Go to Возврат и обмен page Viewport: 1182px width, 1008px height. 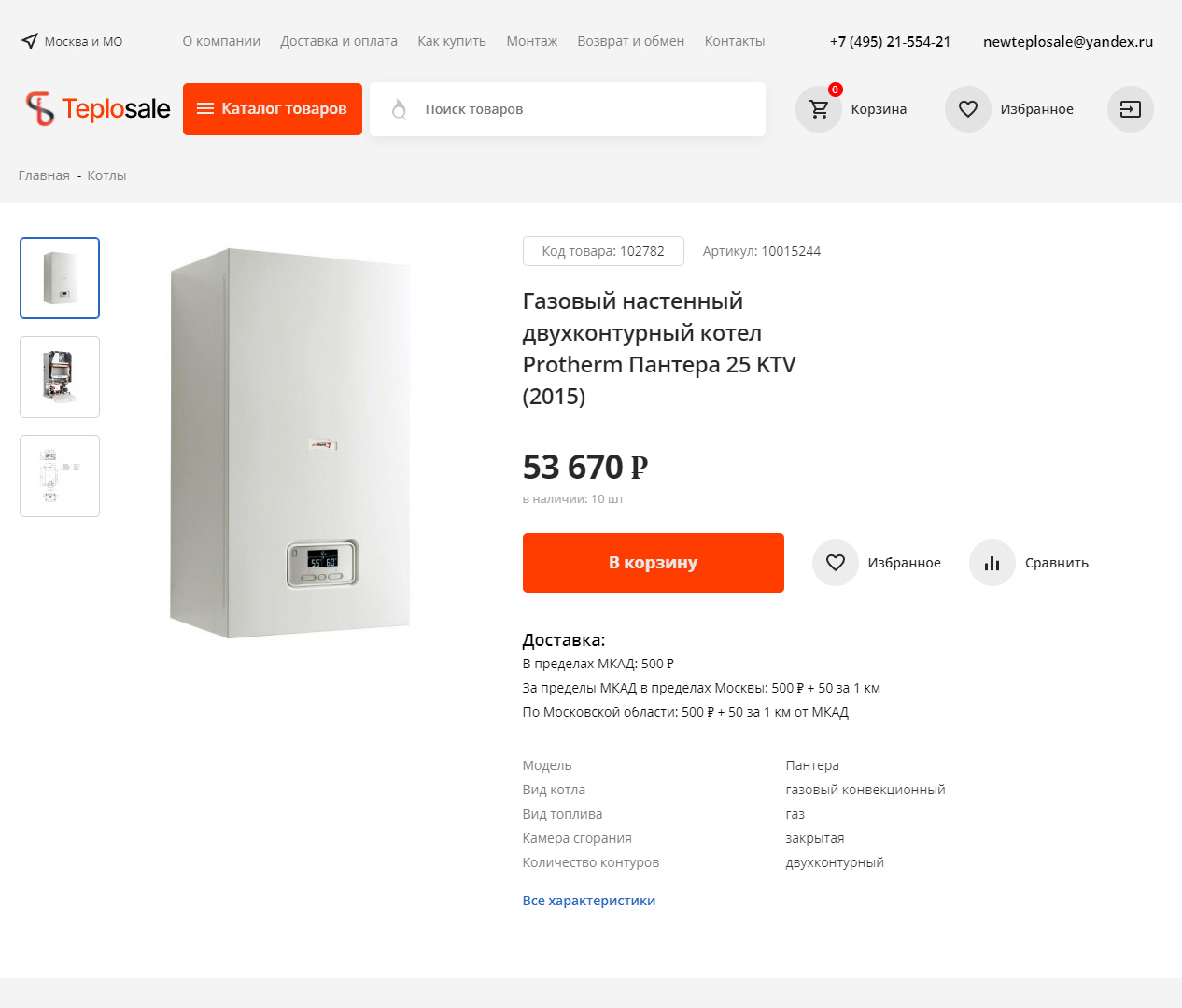pos(631,41)
